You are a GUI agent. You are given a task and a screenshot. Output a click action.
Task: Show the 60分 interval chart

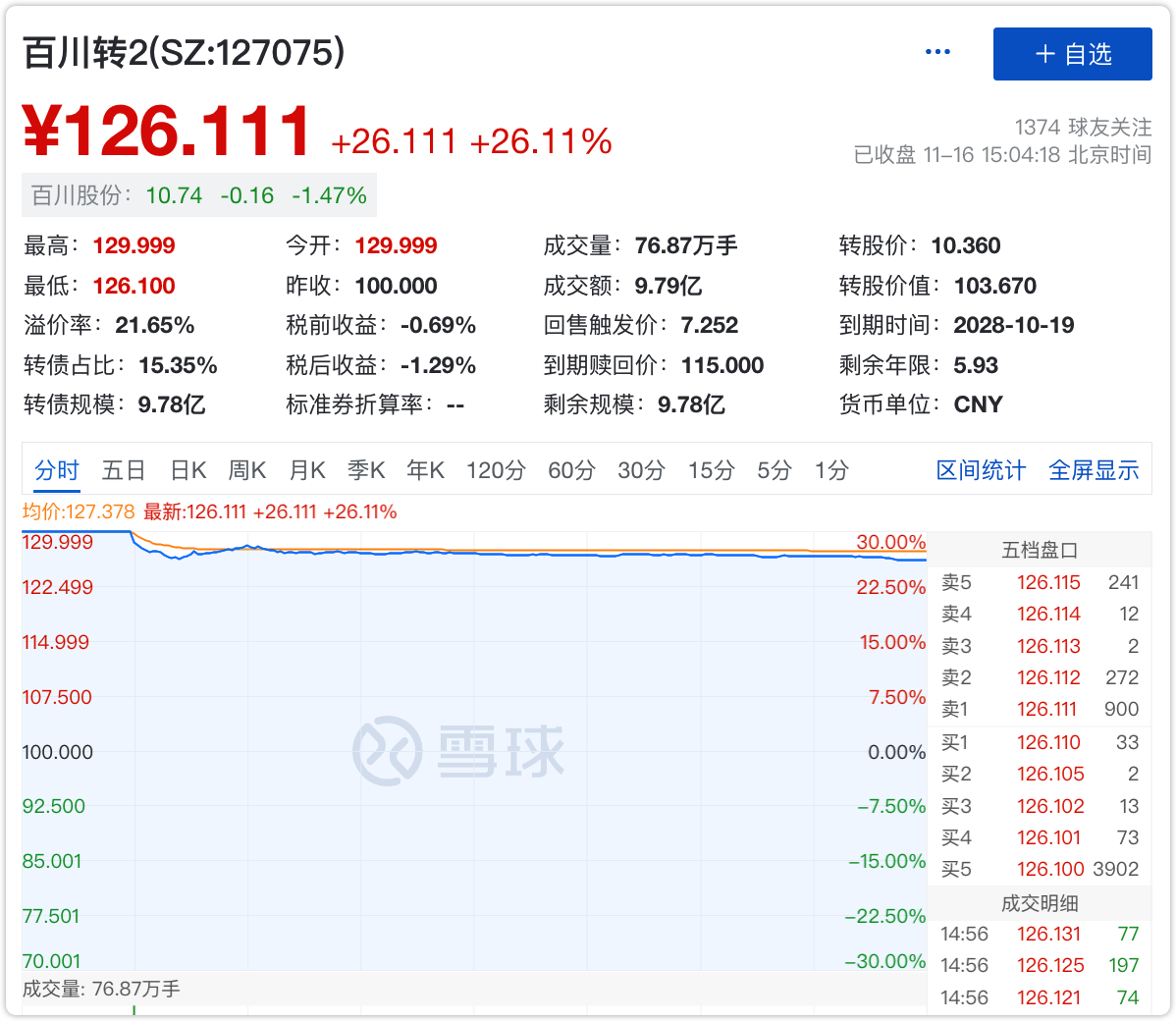point(571,470)
